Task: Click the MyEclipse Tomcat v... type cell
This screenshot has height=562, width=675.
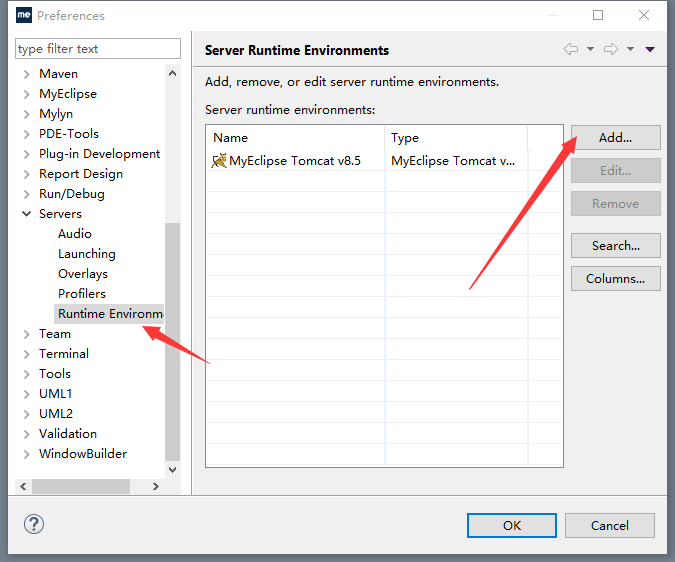Action: 456,161
